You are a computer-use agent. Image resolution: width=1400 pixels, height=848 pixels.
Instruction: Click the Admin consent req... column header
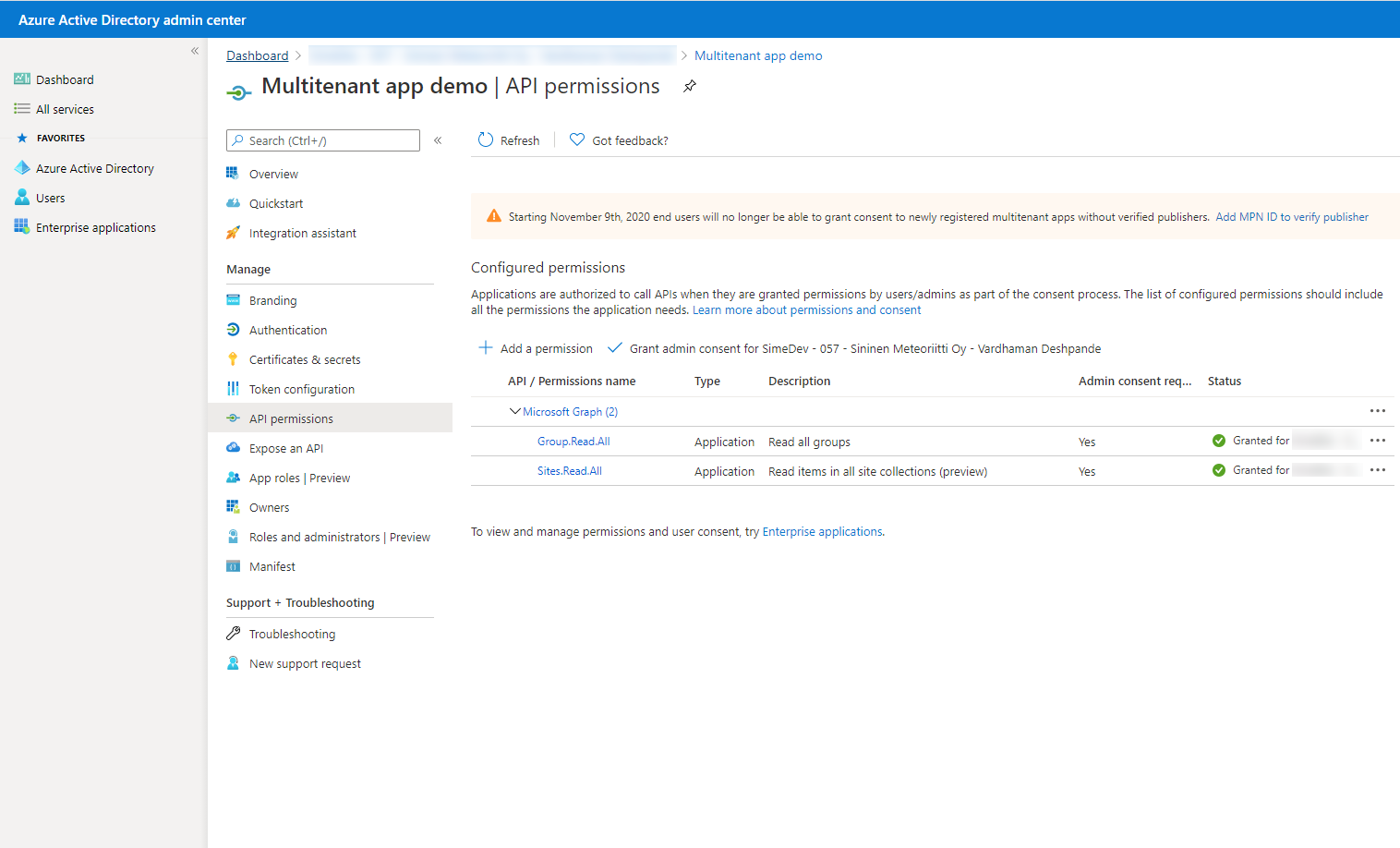1135,381
